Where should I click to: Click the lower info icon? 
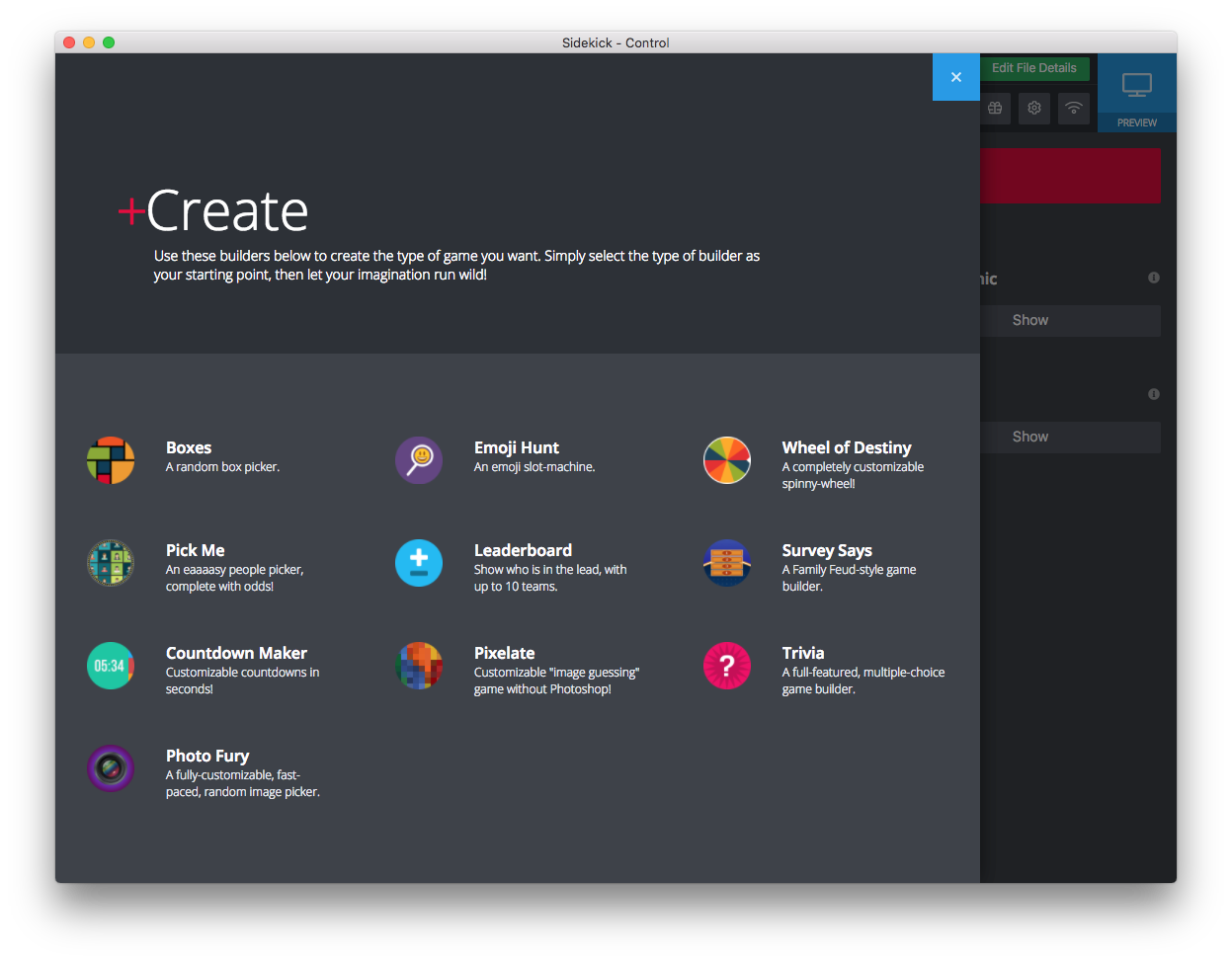pyautogui.click(x=1154, y=394)
